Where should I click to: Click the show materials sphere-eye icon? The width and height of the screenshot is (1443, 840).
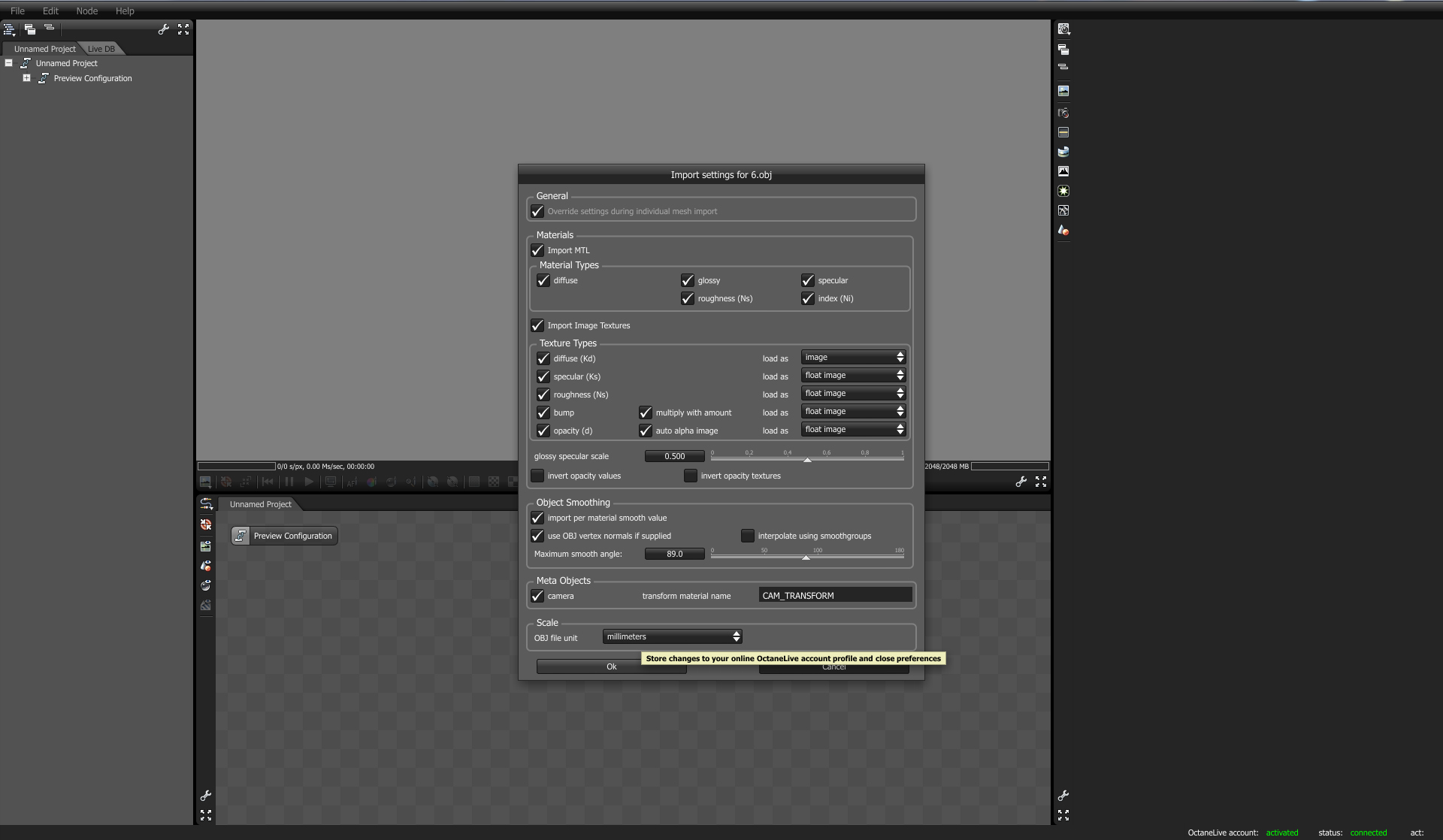point(206,585)
